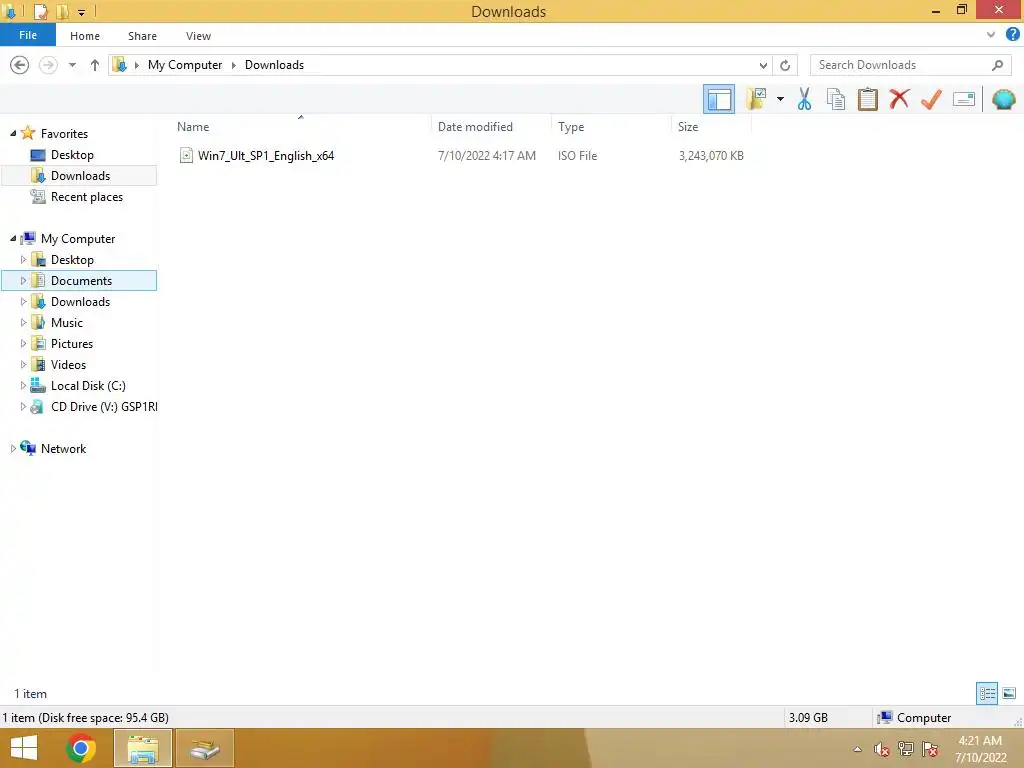Collapse the Favorites group

(x=13, y=133)
